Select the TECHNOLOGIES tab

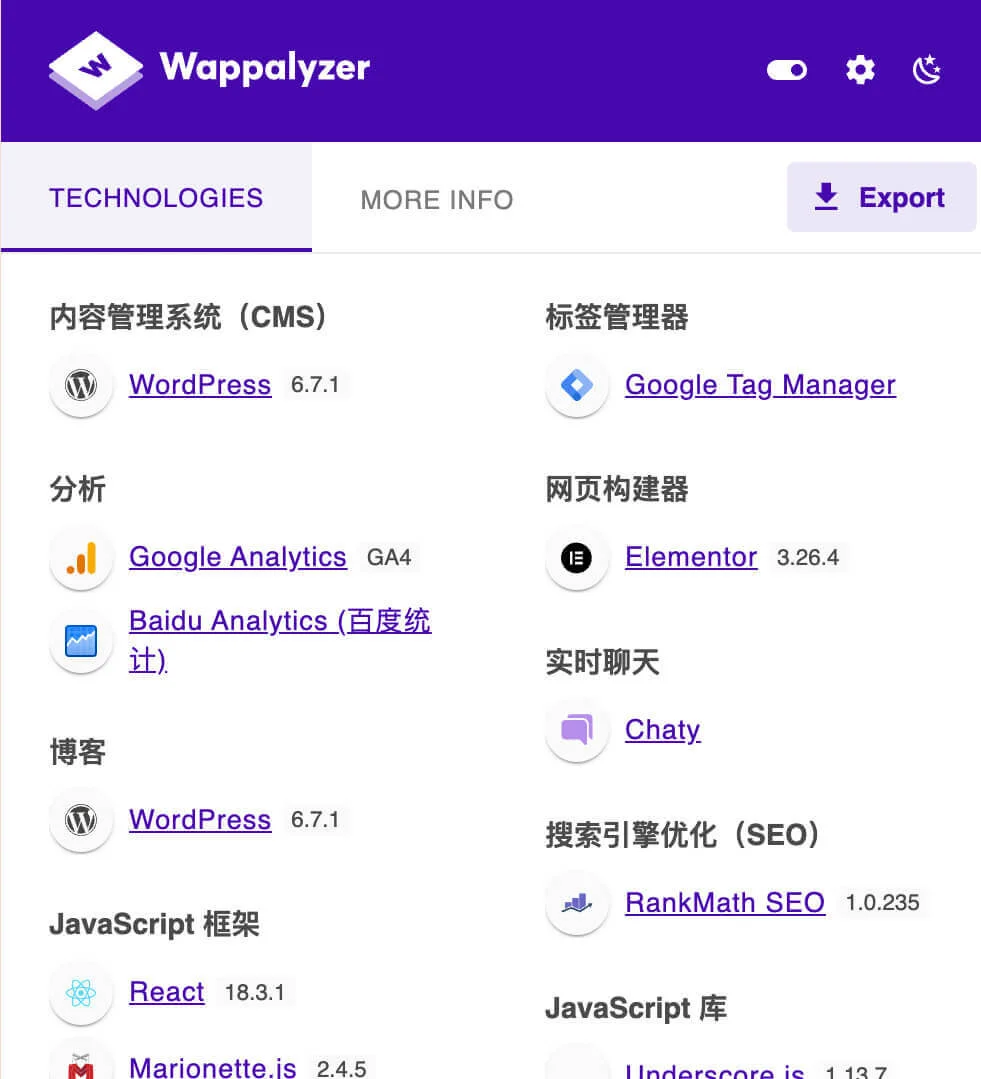156,198
